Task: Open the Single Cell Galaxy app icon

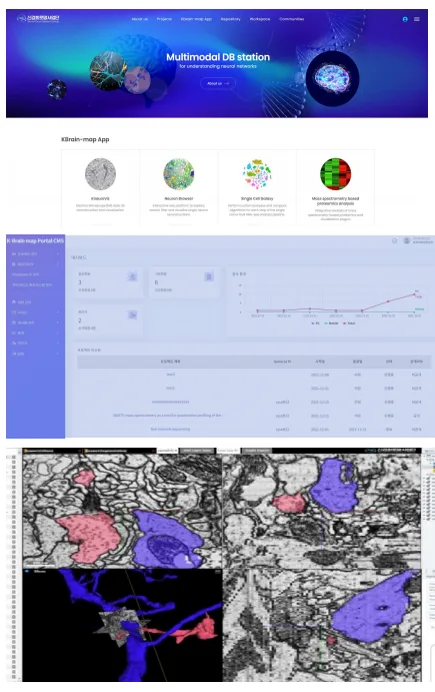Action: coord(257,174)
